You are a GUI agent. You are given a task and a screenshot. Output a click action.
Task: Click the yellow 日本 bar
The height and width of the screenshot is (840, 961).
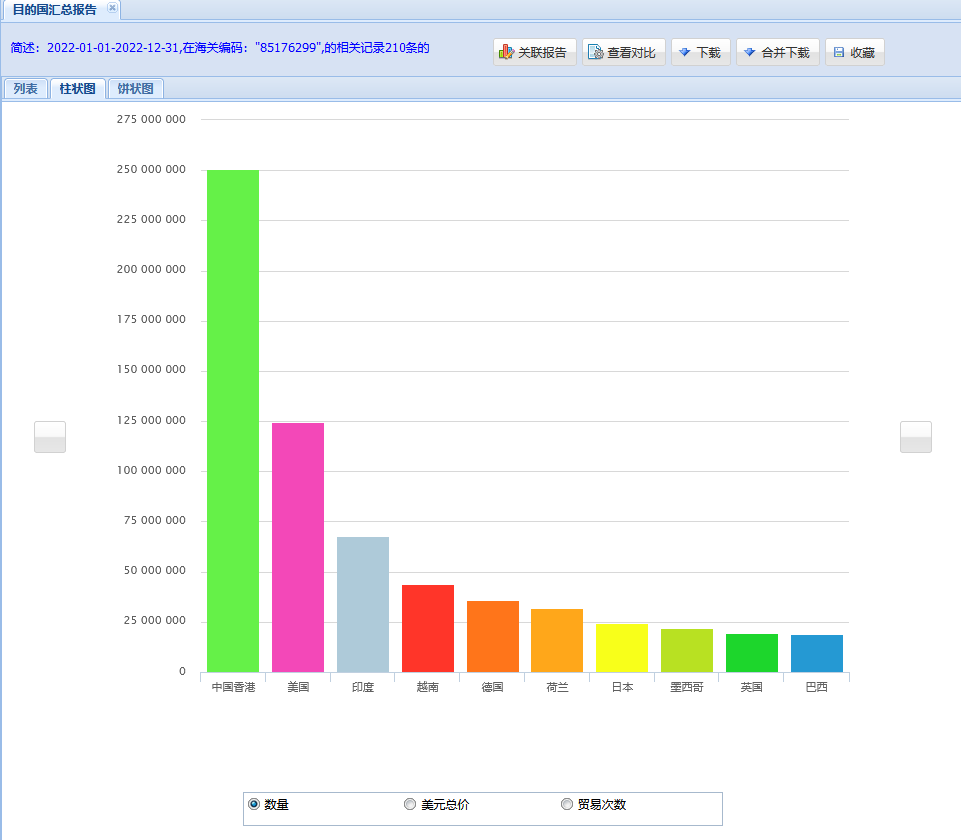(x=622, y=648)
